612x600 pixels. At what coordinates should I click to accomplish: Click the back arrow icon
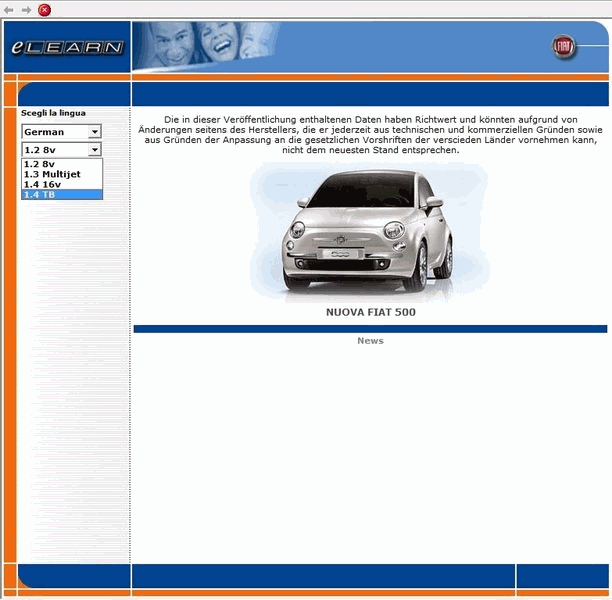click(x=9, y=10)
